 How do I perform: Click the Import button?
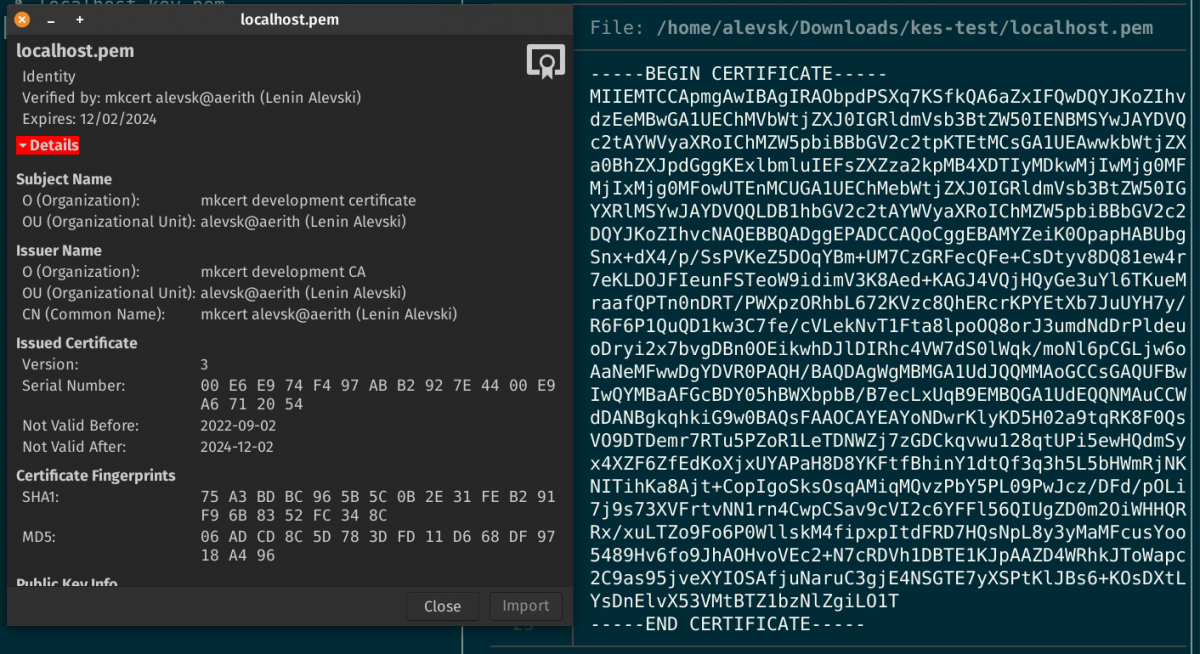(525, 606)
